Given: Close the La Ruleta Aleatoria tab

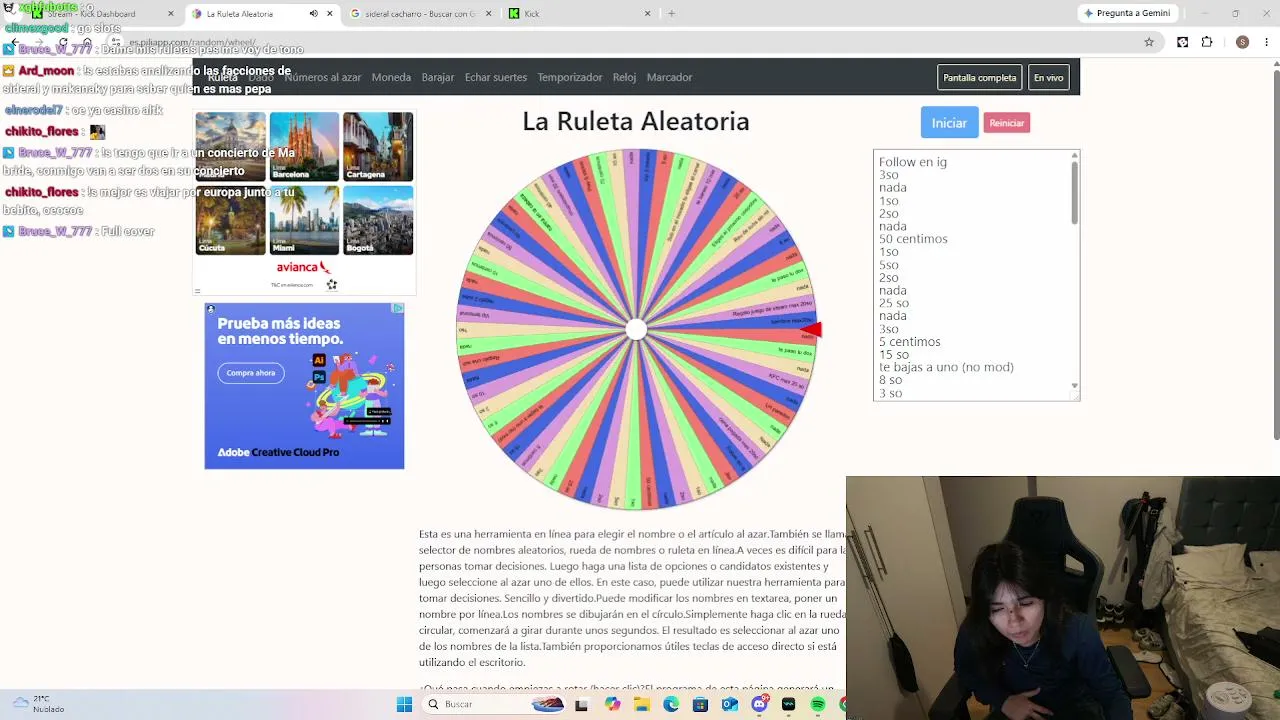Looking at the screenshot, I should pos(330,14).
